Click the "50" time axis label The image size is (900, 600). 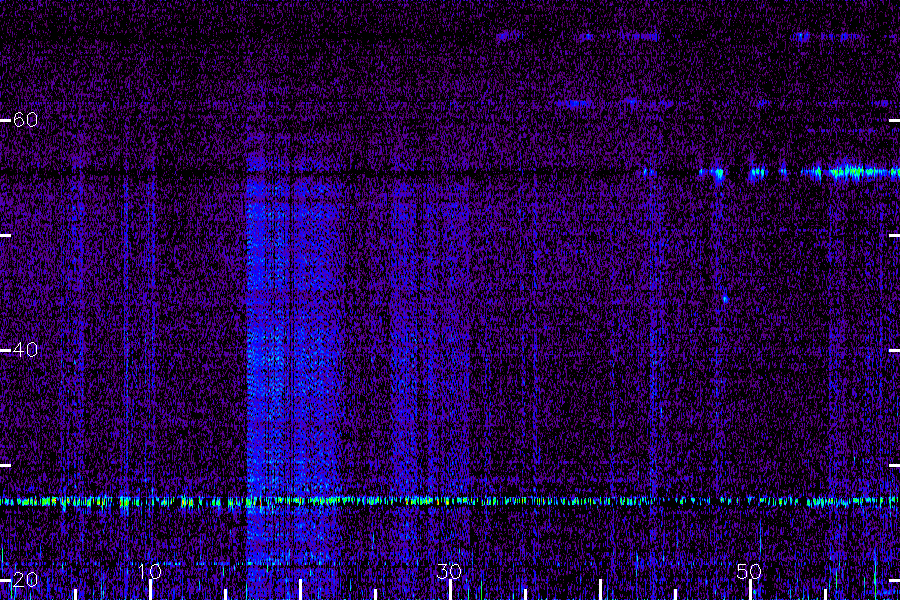[x=749, y=571]
